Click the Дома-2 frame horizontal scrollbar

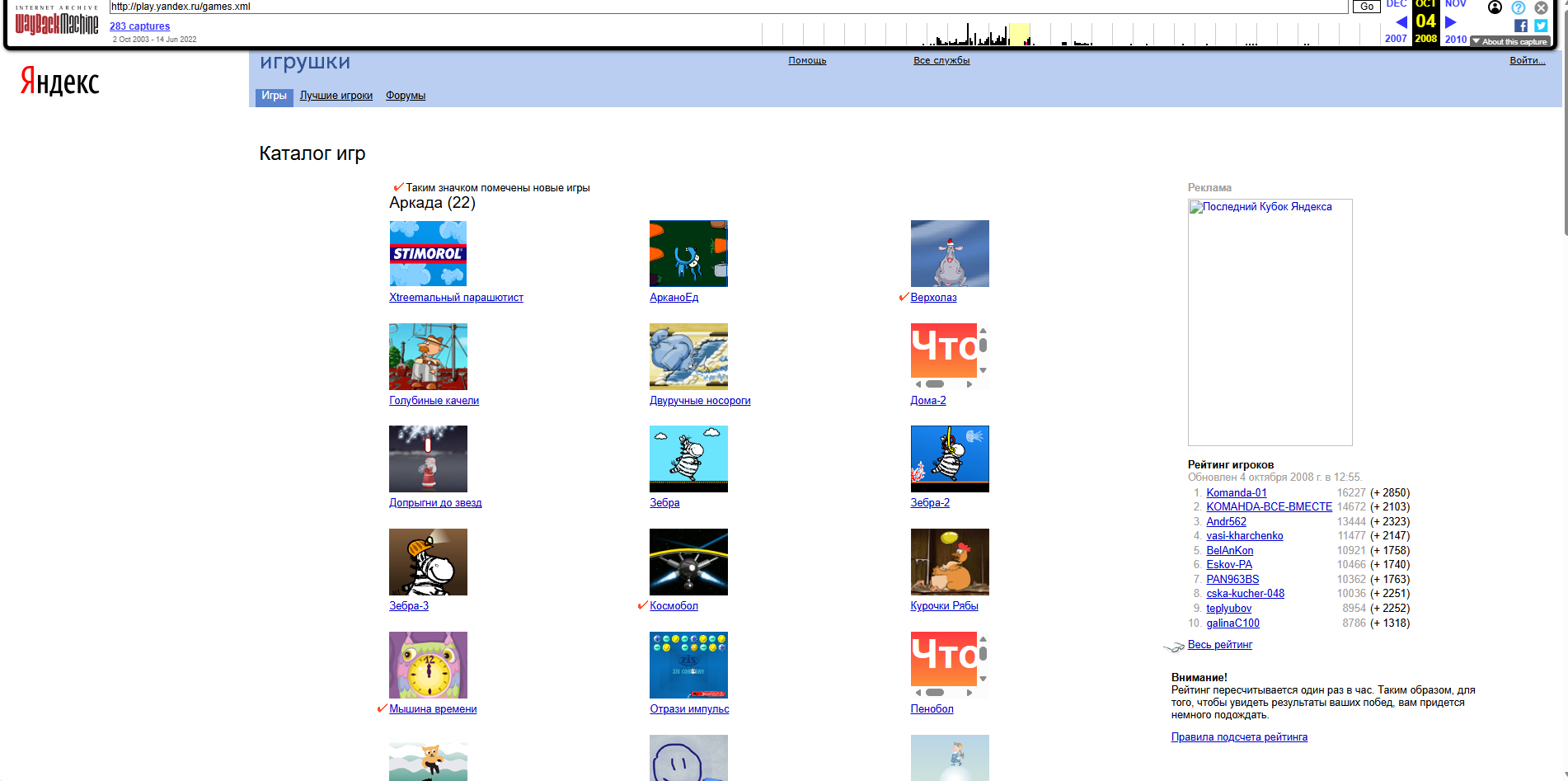[x=944, y=384]
